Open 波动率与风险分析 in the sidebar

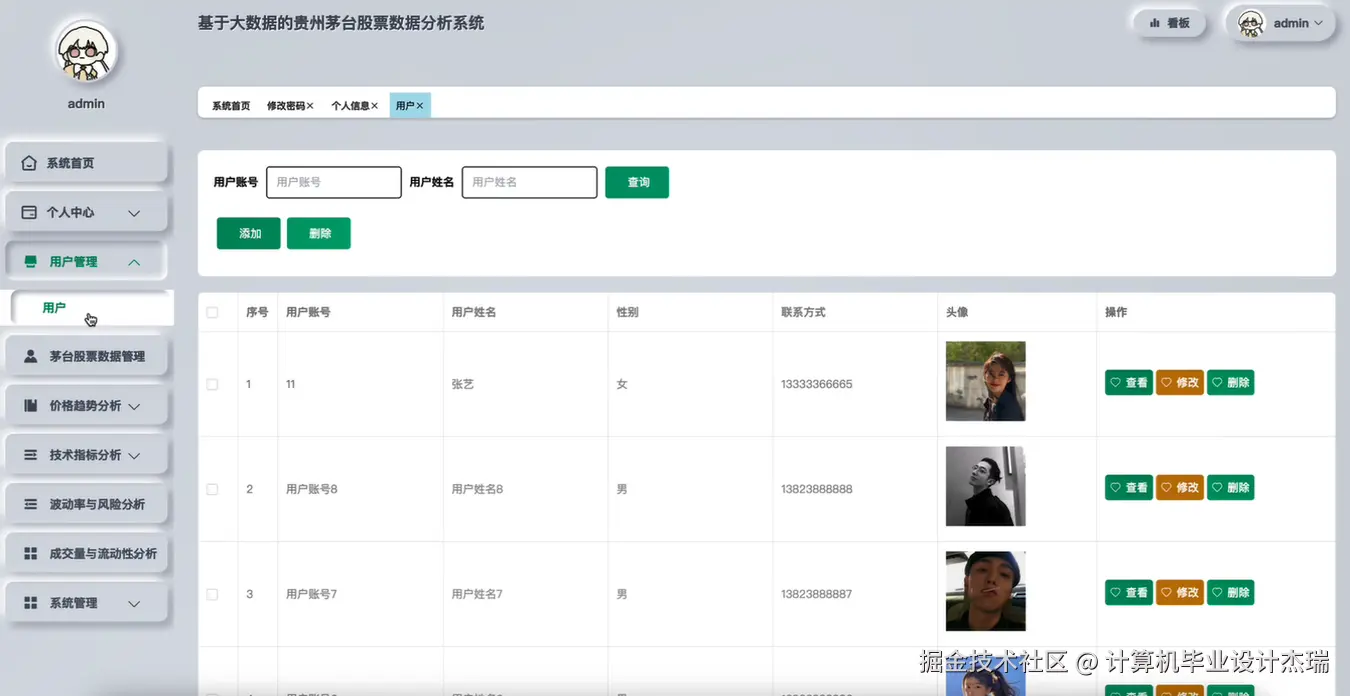point(86,504)
